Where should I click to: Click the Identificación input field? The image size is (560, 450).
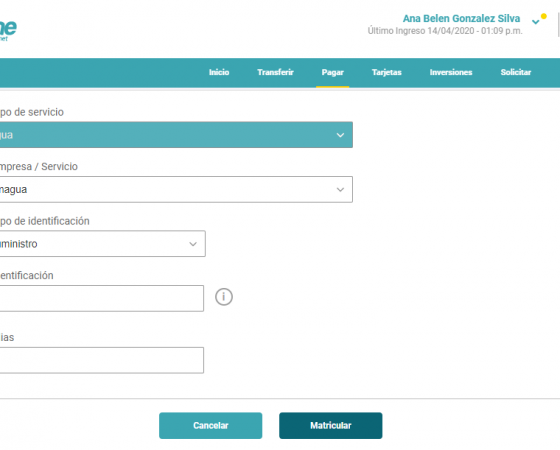pos(102,298)
